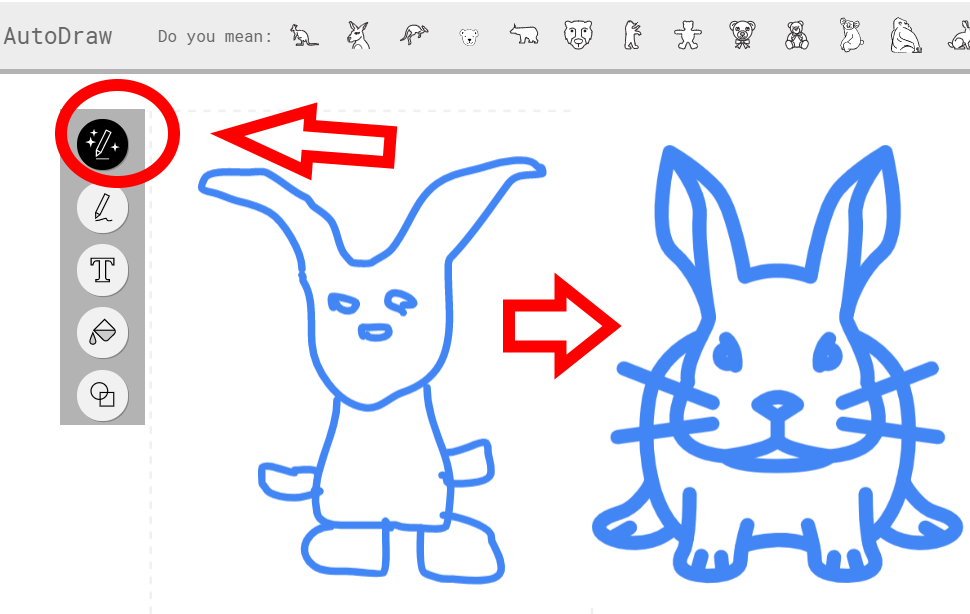Select the teddy bear with open arms

687,35
